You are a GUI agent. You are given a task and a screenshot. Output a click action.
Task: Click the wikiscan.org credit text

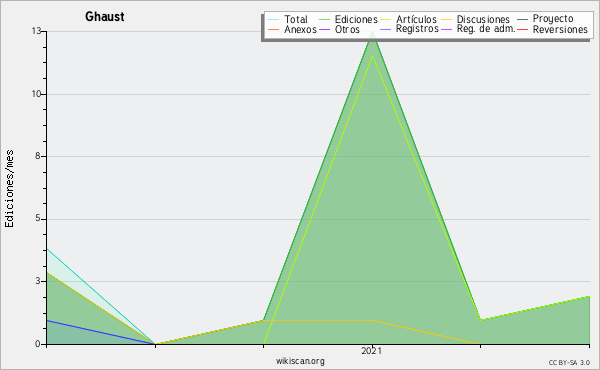click(300, 361)
